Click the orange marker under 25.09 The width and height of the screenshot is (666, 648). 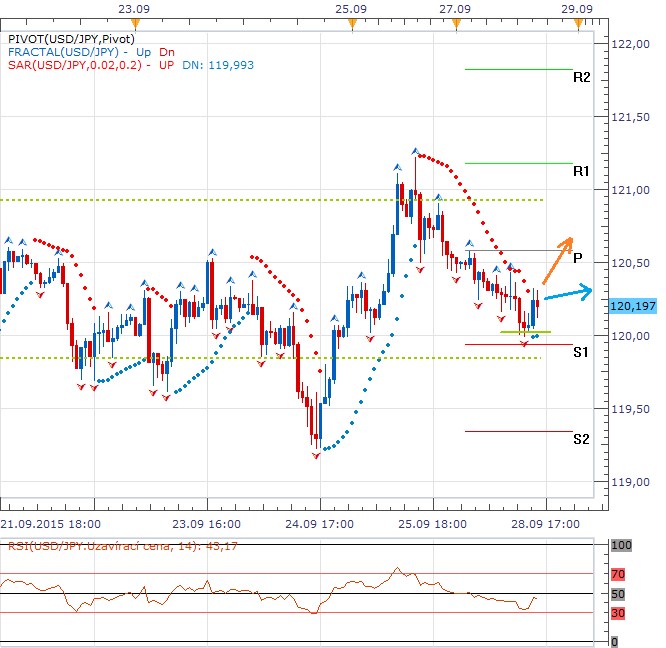click(x=346, y=24)
